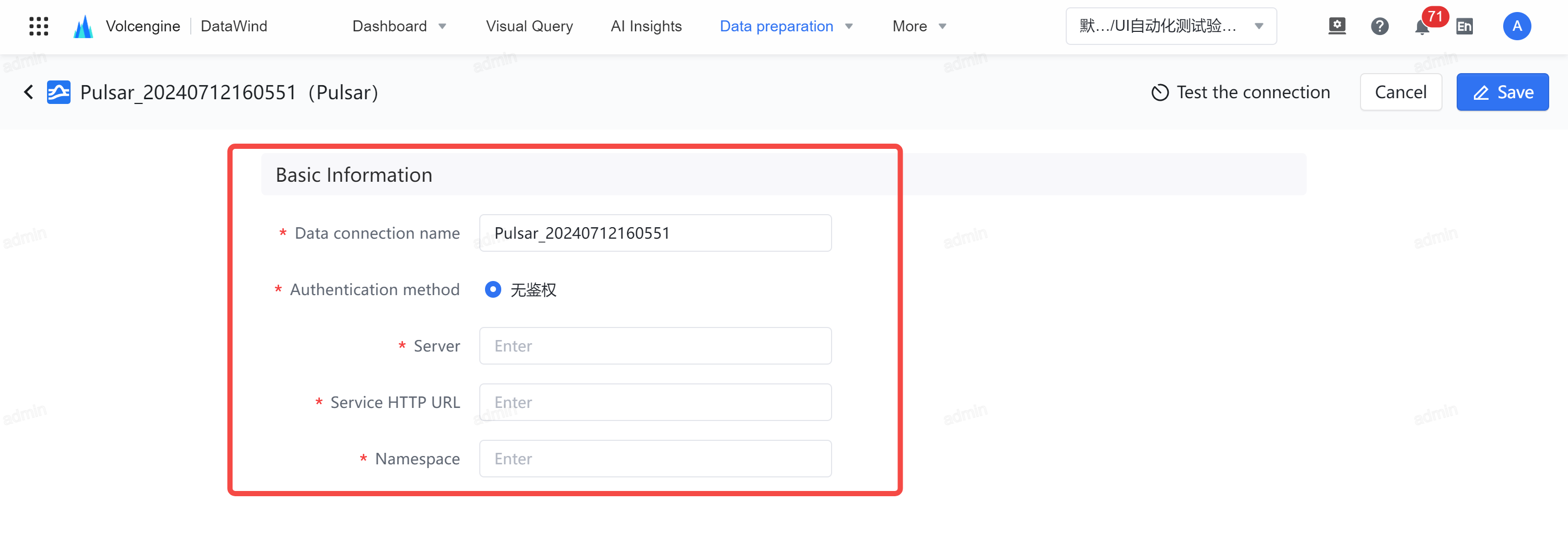1568x550 pixels.
Task: Click the Cancel button
Action: (x=1400, y=92)
